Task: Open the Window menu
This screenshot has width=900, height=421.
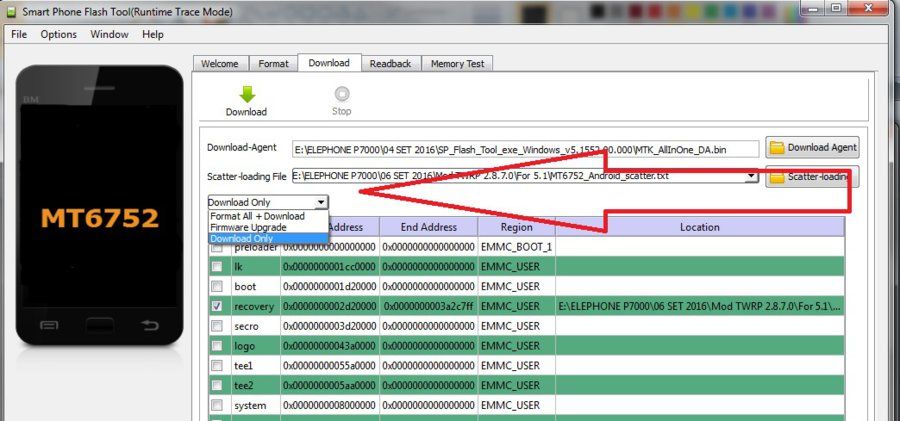Action: click(x=109, y=34)
